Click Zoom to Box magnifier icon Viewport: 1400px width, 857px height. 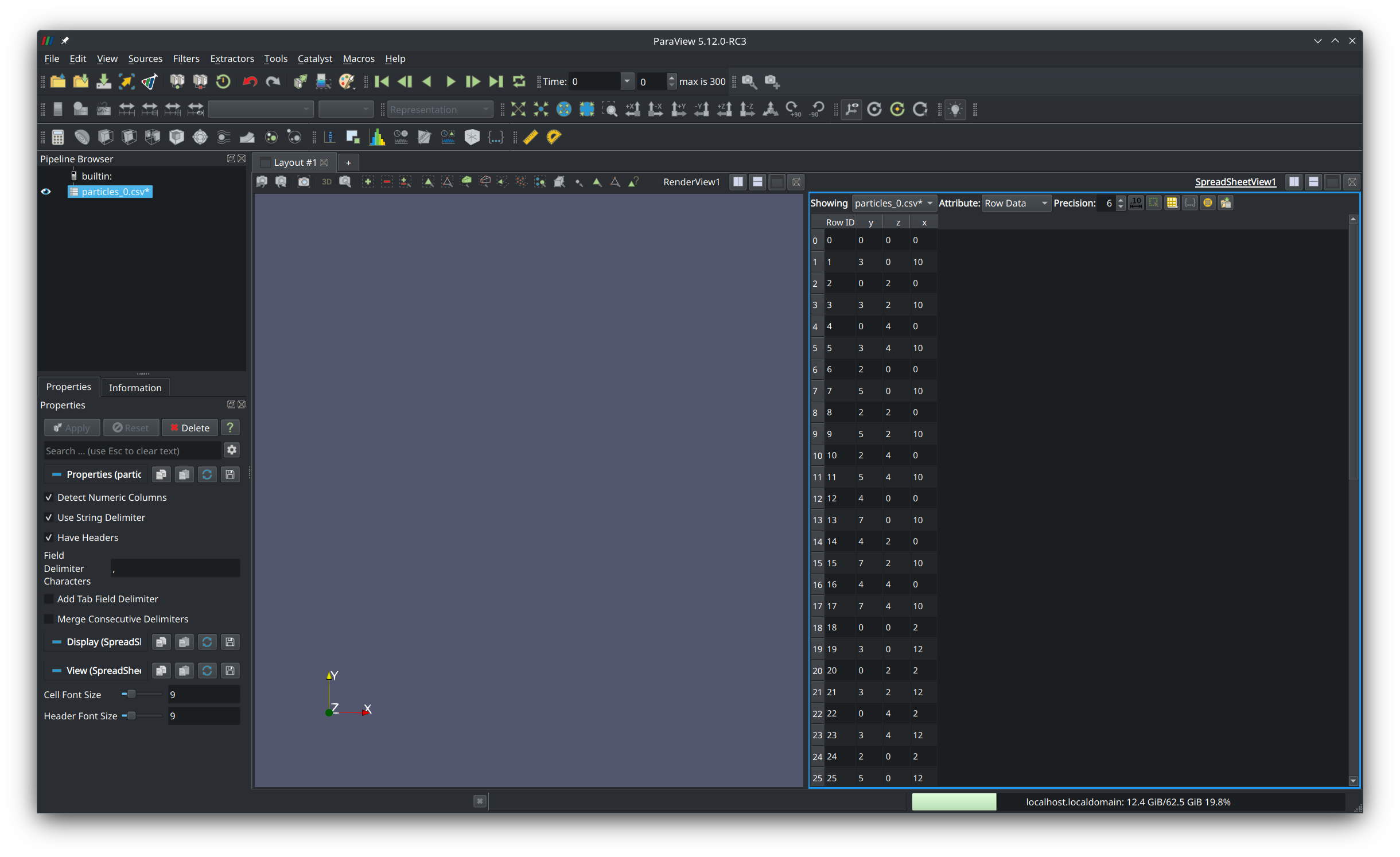(610, 109)
